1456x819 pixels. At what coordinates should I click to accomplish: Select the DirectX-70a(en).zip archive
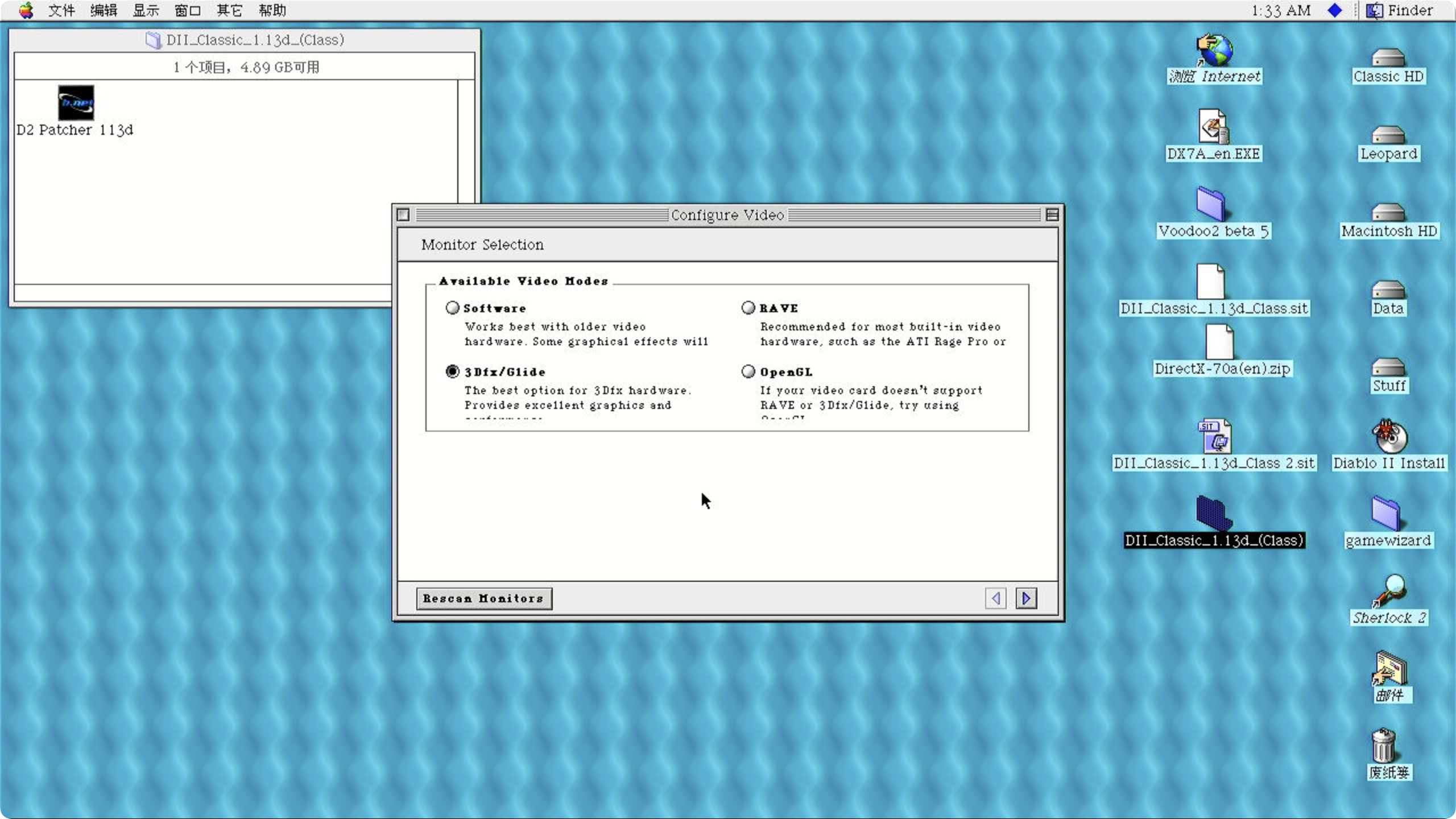coord(1222,344)
